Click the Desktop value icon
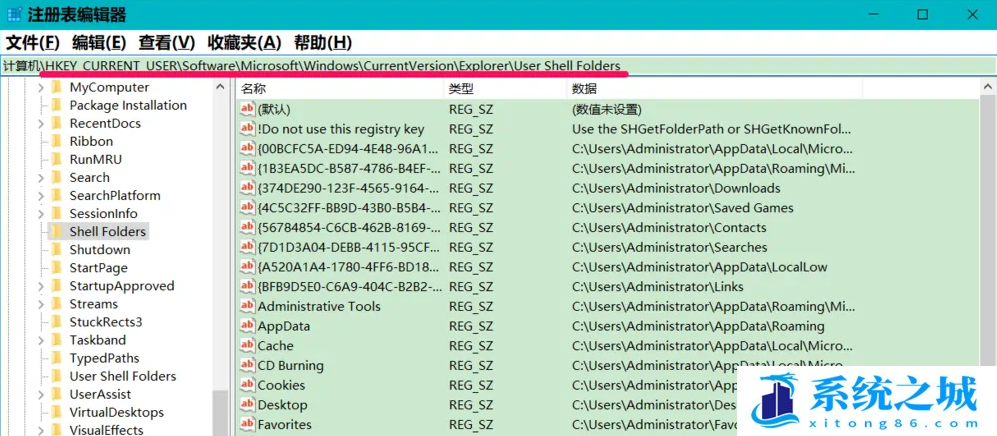 coord(247,405)
